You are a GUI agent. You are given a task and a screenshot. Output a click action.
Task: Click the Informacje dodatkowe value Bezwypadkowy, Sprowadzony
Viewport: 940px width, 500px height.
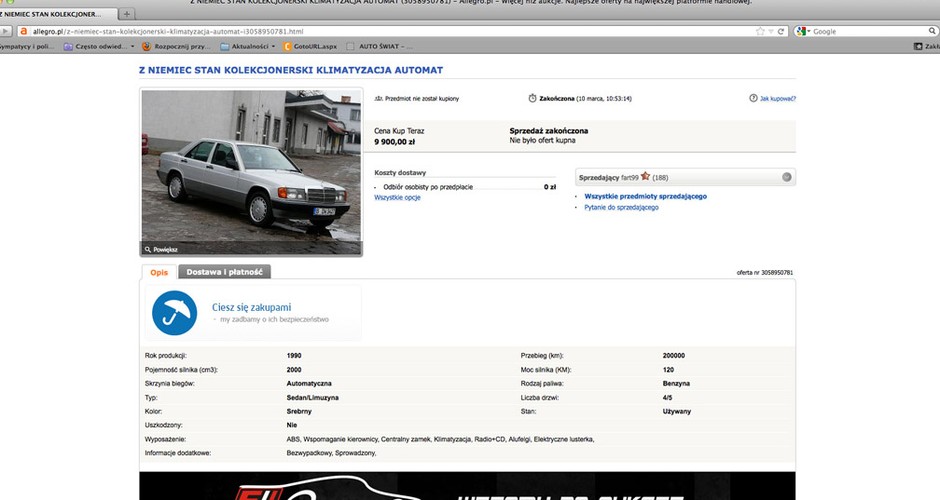pos(332,453)
